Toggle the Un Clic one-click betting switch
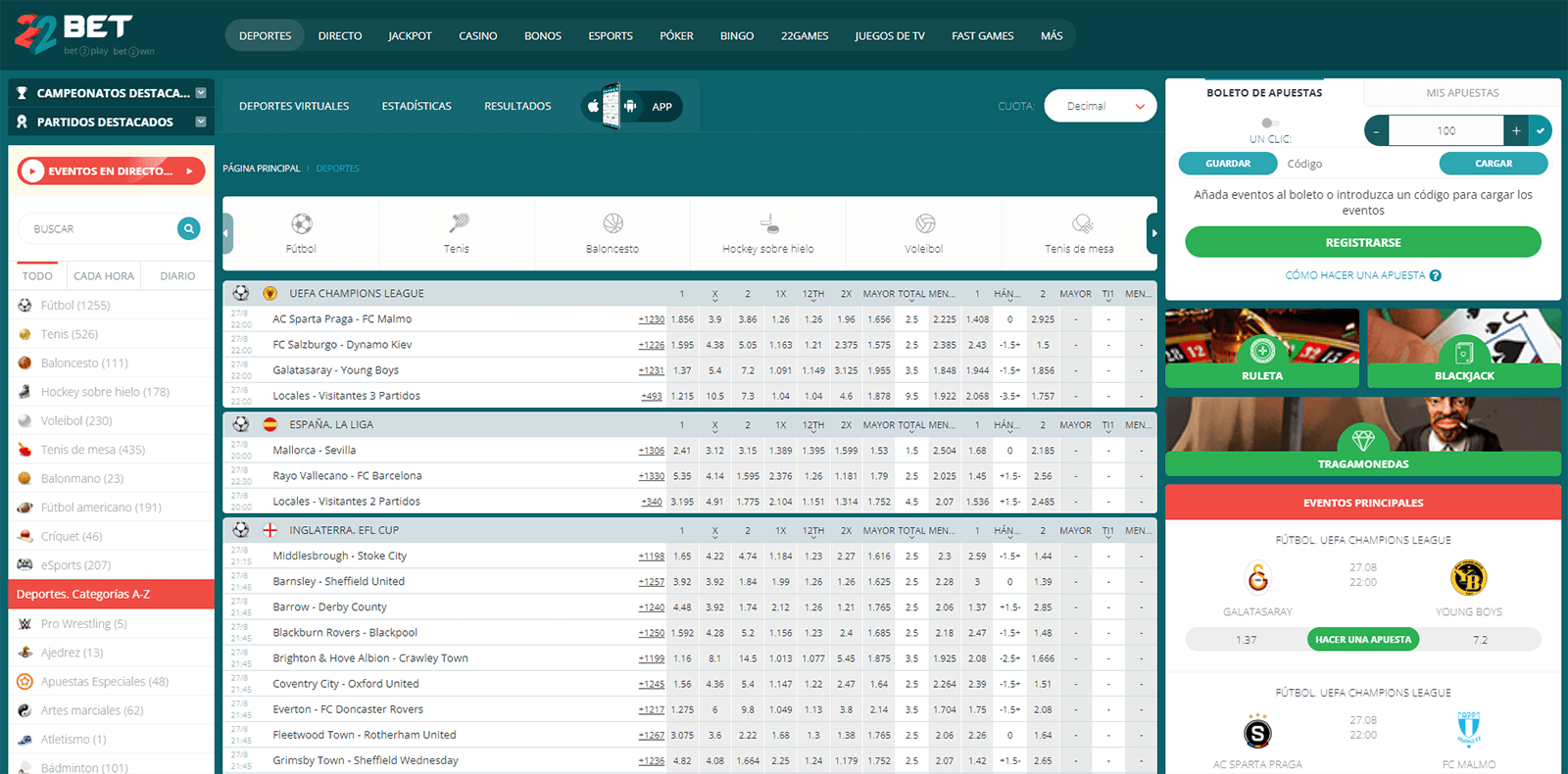Viewport: 1568px width, 774px height. [1270, 122]
